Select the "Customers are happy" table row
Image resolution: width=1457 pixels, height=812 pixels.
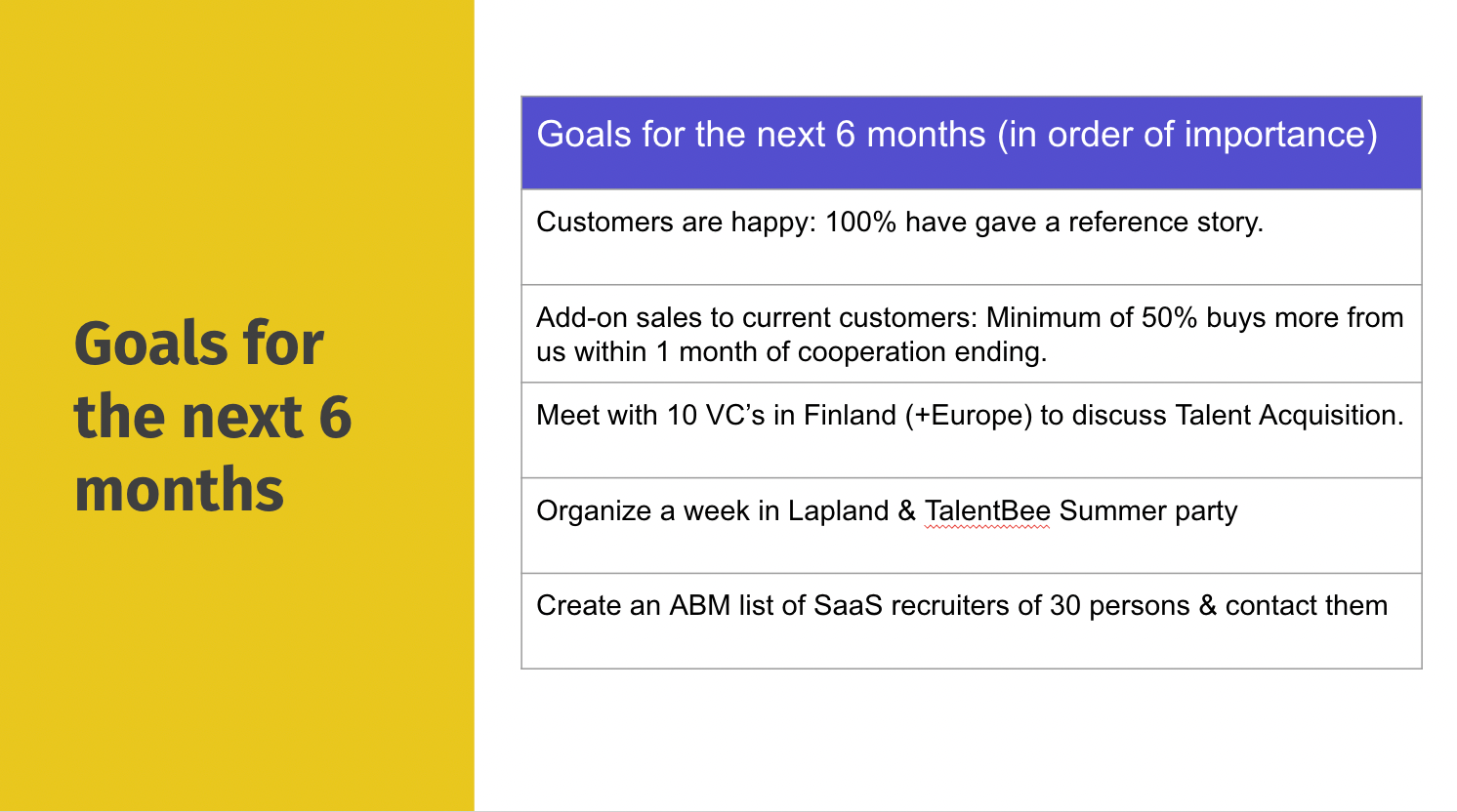point(972,237)
